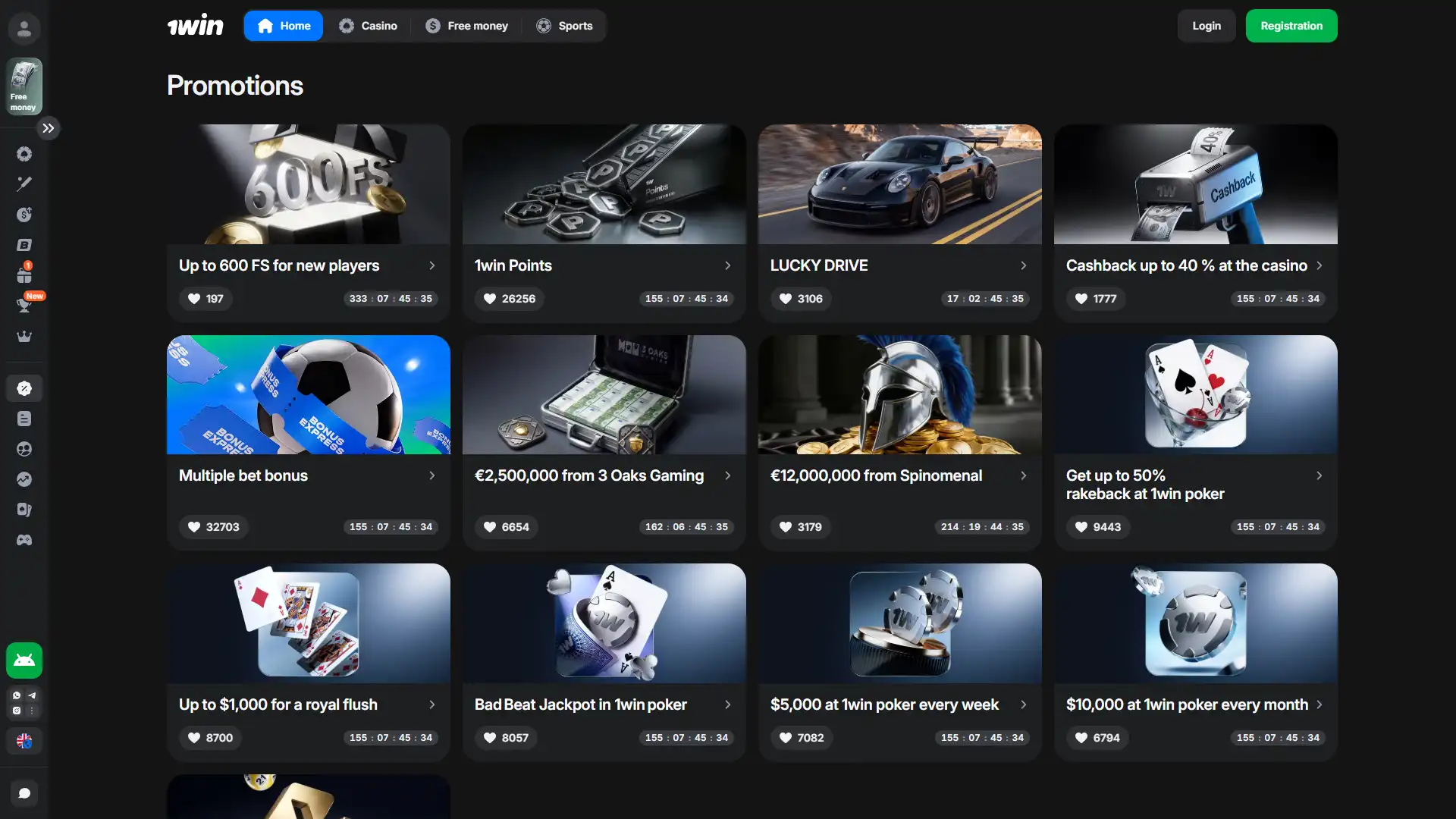This screenshot has width=1456, height=819.
Task: Open the money briefcase 3 Oaks banner
Action: (x=604, y=395)
